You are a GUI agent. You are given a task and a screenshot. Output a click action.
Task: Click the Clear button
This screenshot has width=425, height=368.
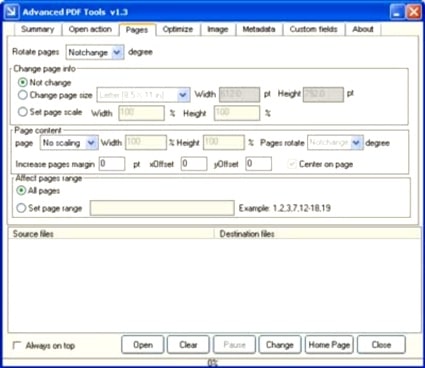click(188, 345)
